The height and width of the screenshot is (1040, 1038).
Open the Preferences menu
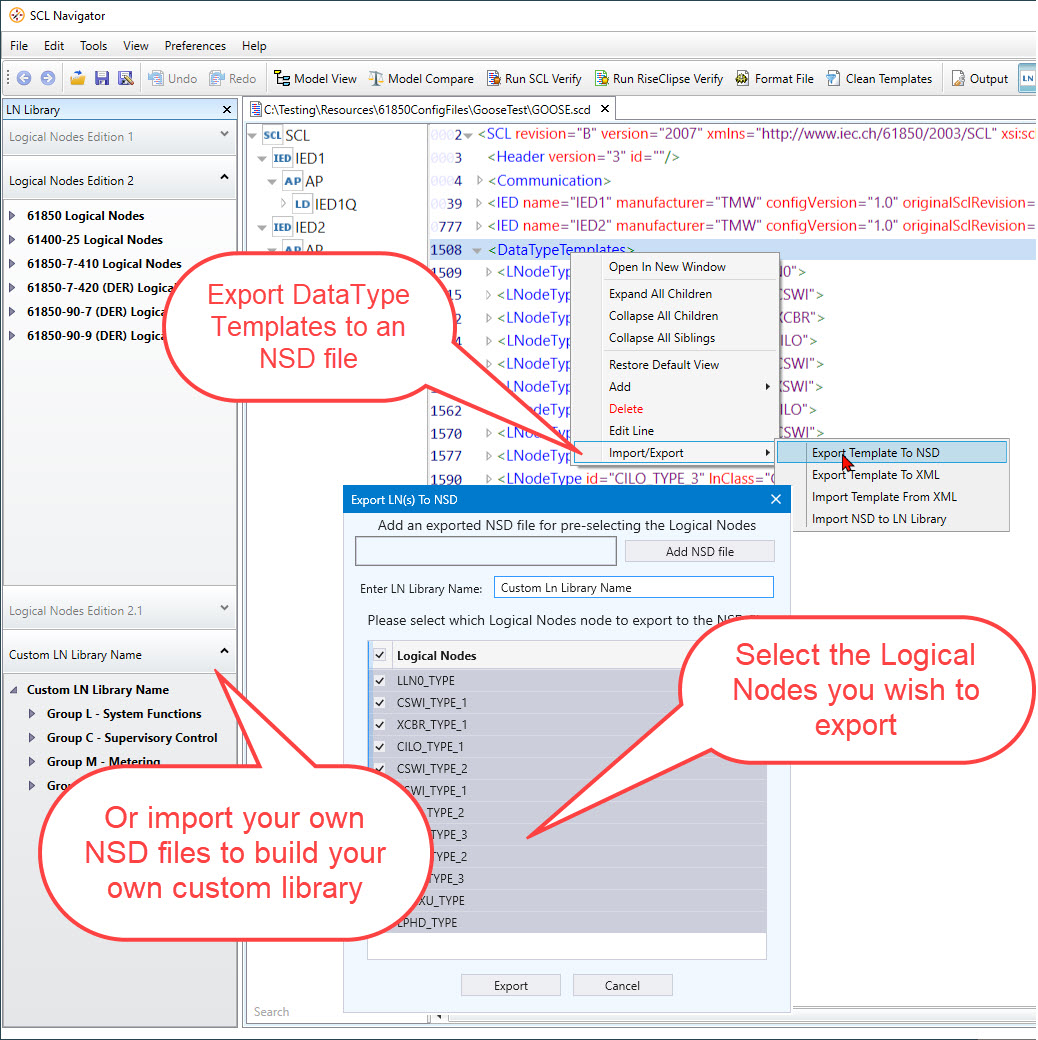(195, 46)
